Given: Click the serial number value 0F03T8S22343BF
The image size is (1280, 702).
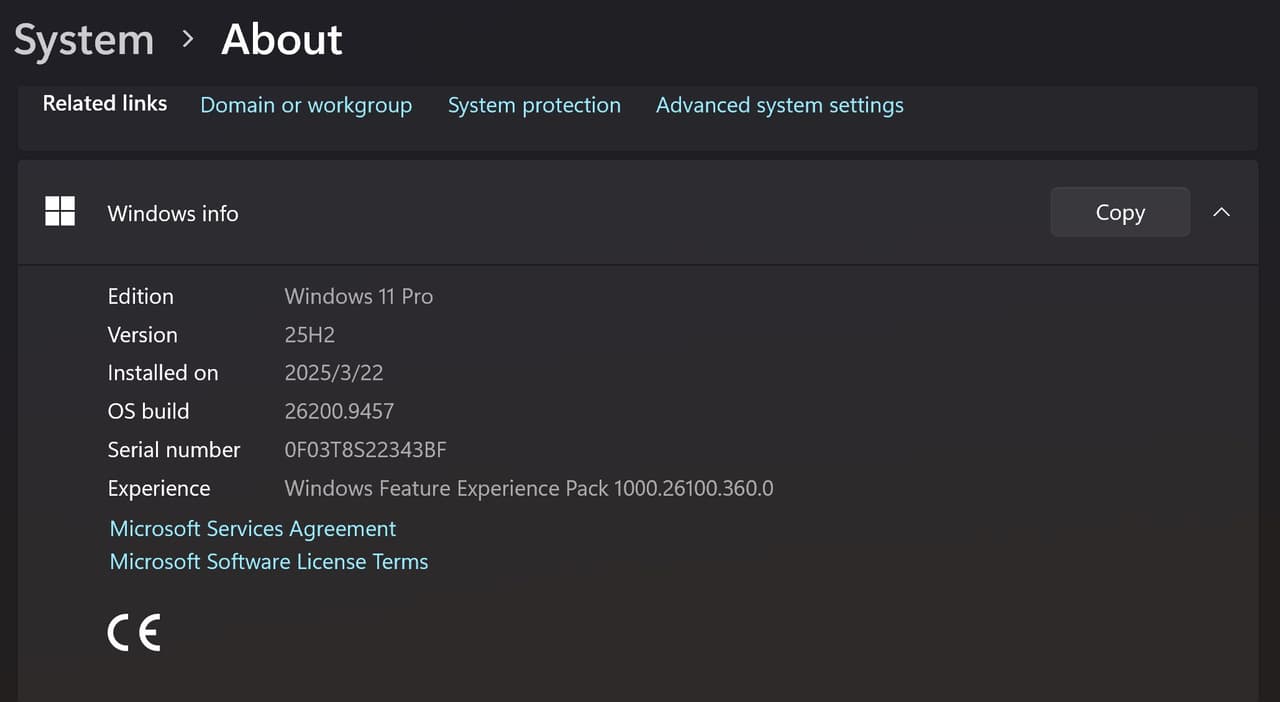Looking at the screenshot, I should pyautogui.click(x=366, y=450).
